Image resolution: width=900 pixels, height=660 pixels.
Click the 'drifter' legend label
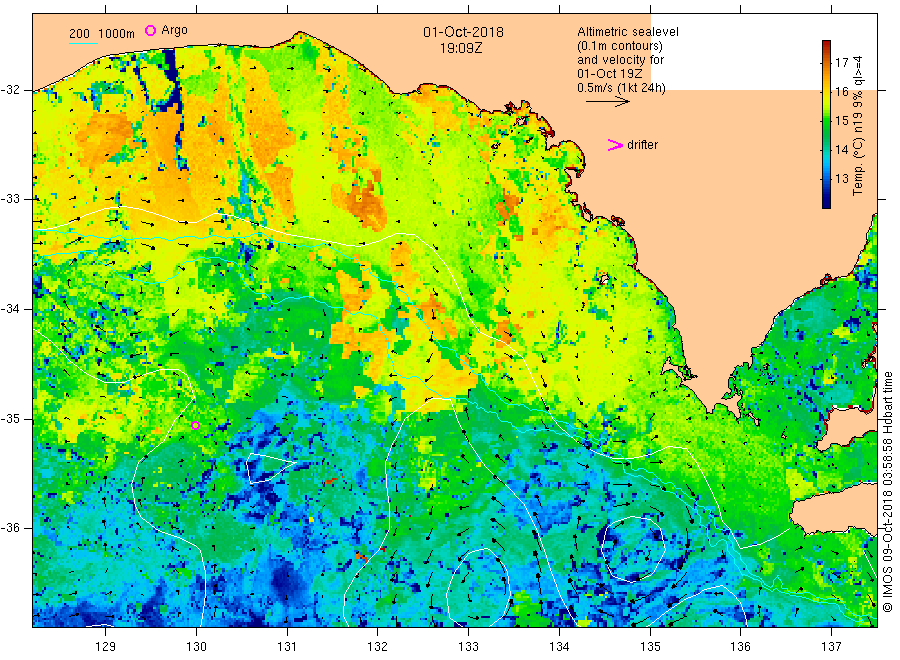point(642,145)
